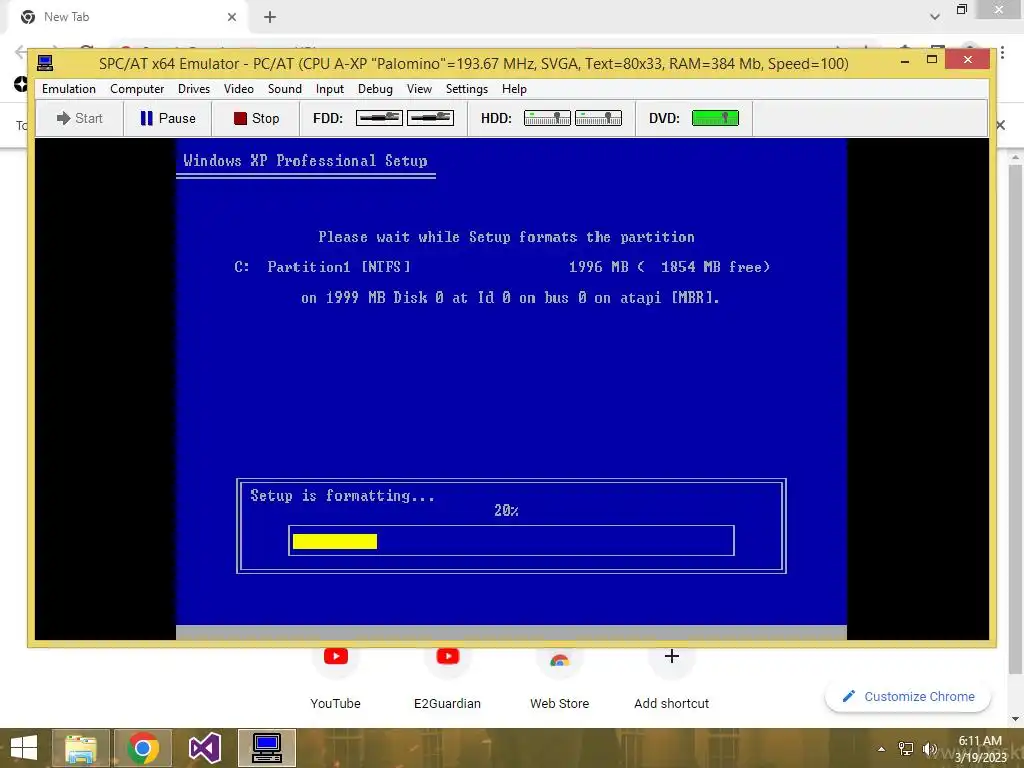Open Visual Studio from the taskbar

point(204,748)
